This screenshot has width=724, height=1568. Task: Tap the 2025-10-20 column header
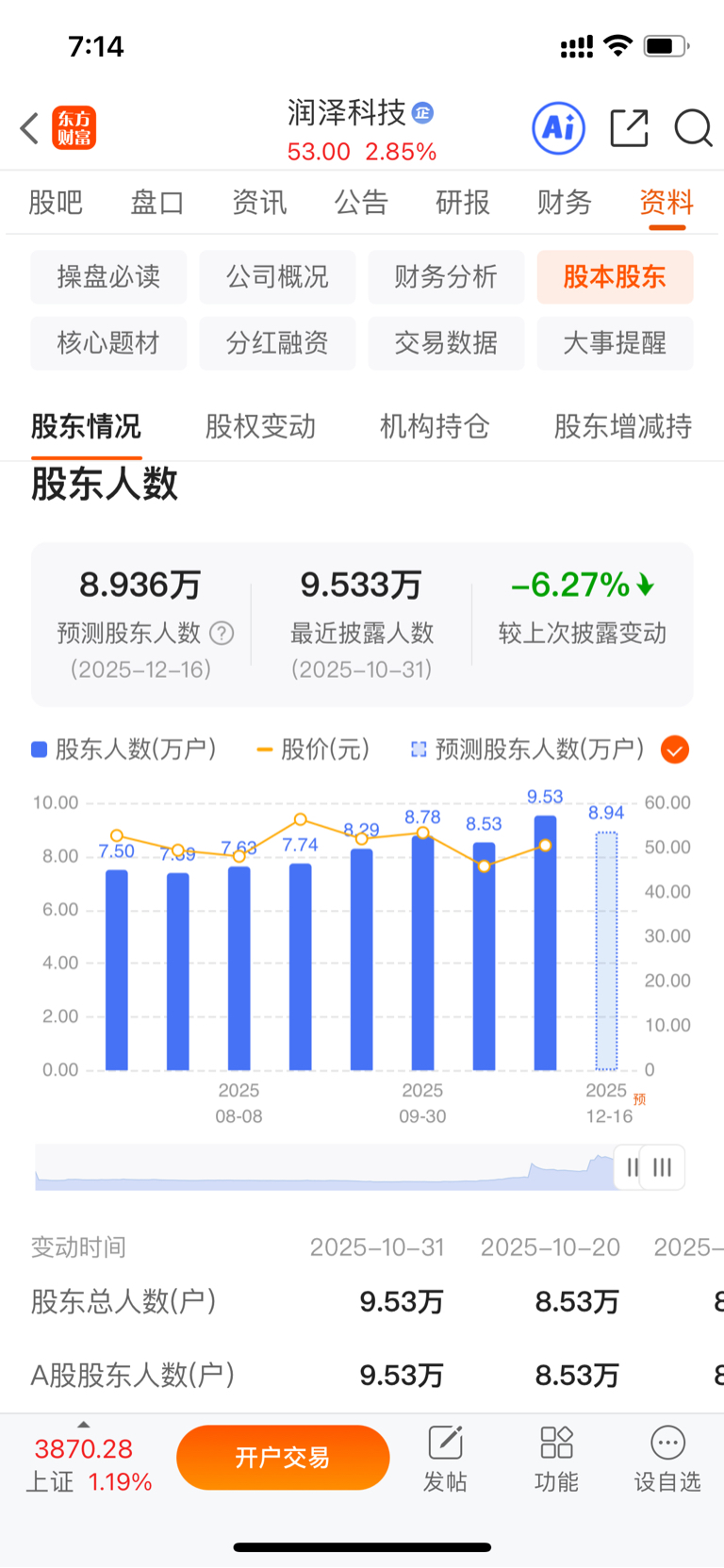(x=551, y=1247)
